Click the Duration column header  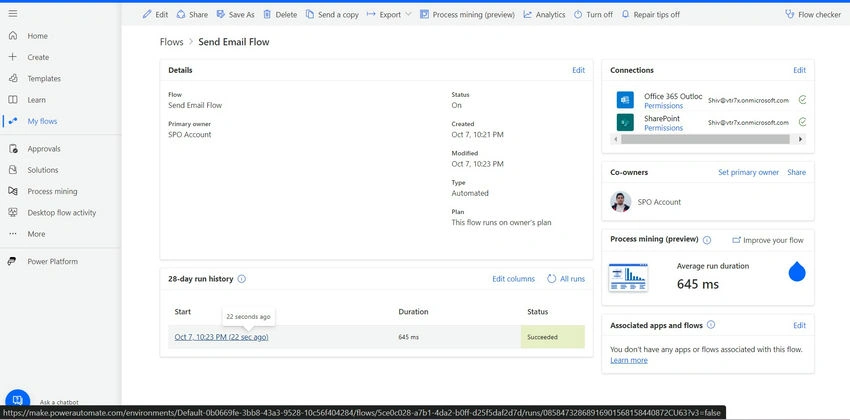point(413,312)
